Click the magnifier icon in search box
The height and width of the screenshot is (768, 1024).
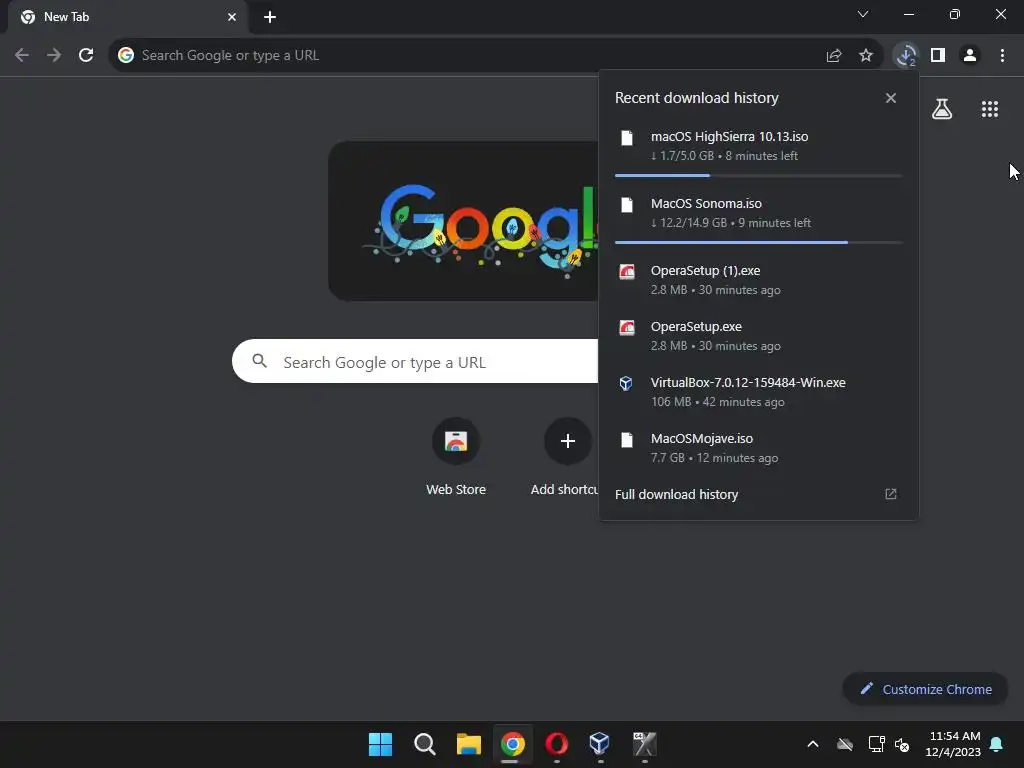point(259,360)
